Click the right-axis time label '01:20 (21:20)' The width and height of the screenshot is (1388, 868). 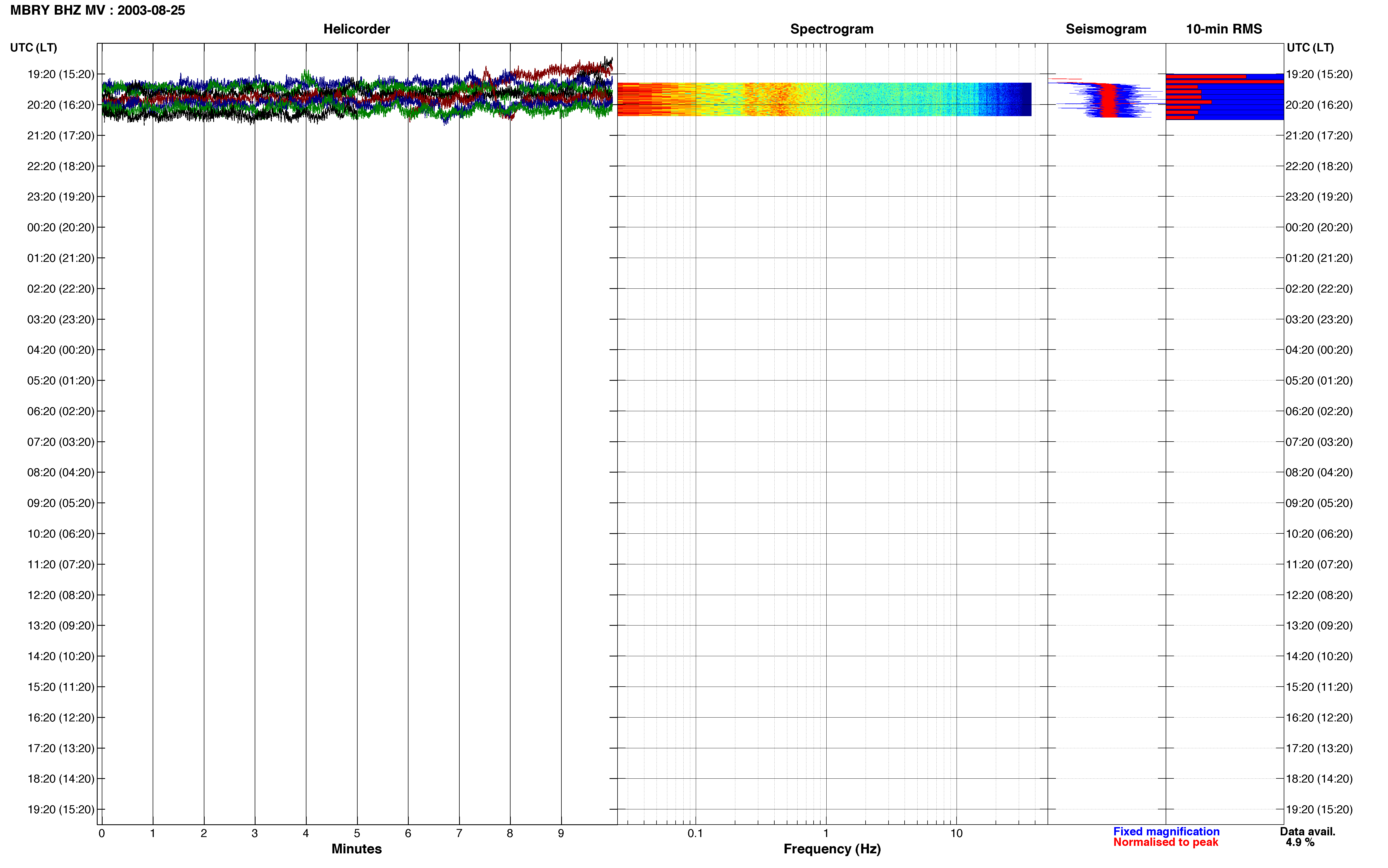(x=1319, y=258)
